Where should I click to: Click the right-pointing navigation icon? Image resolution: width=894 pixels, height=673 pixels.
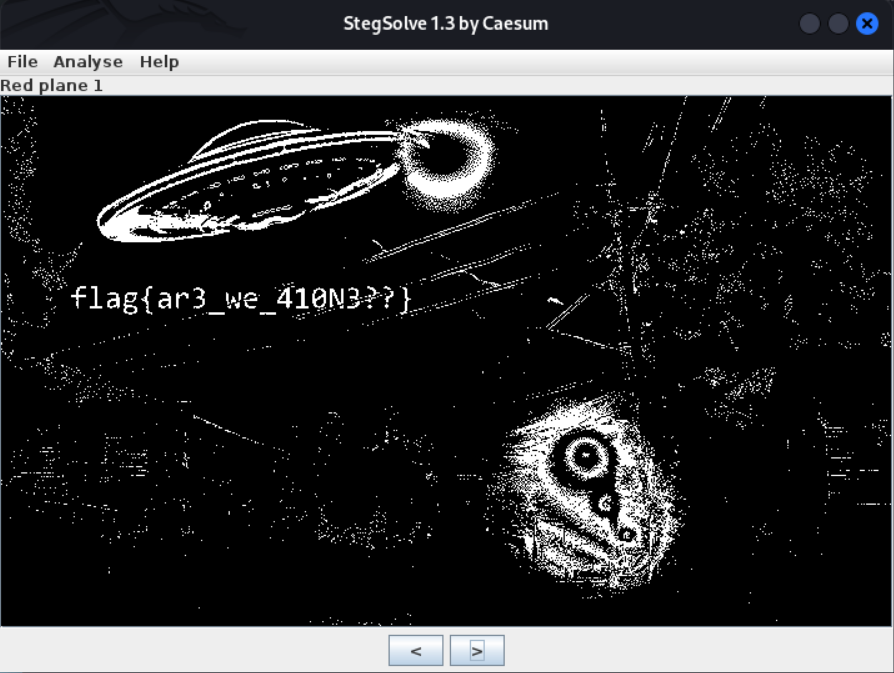tap(477, 650)
